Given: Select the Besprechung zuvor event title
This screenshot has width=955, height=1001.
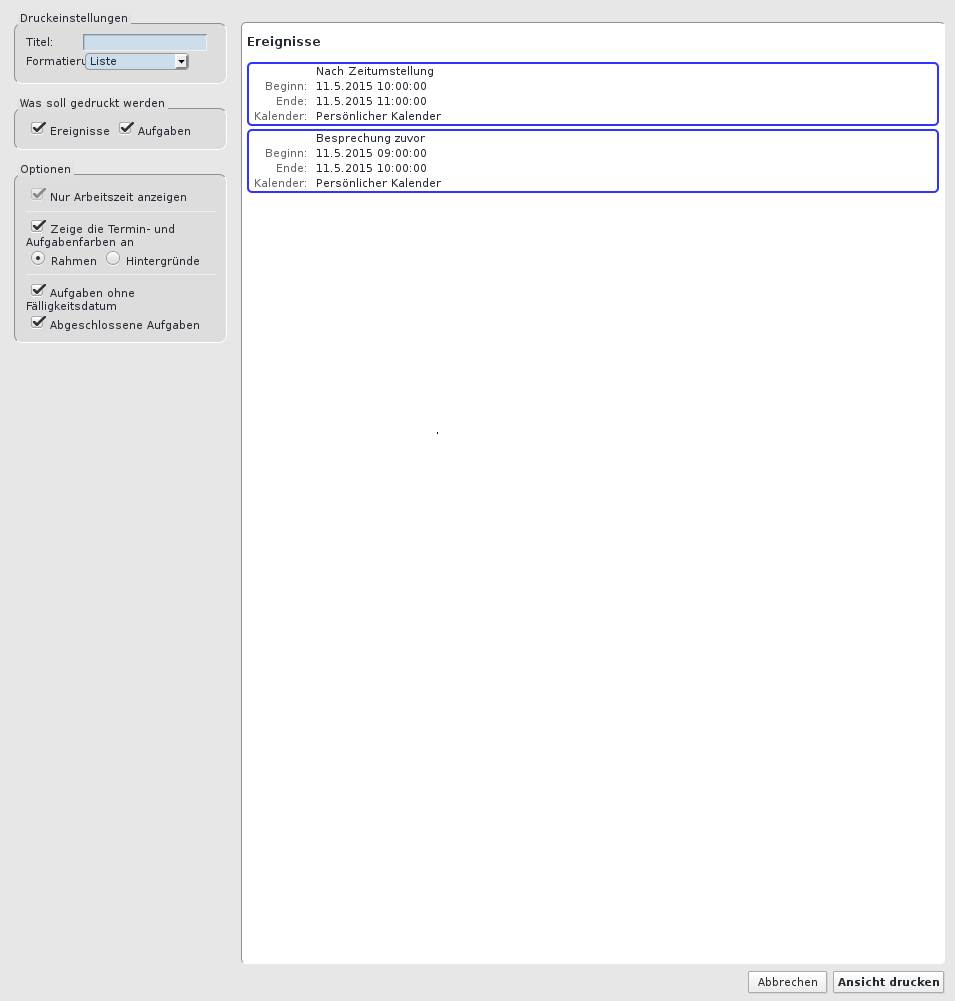Looking at the screenshot, I should (x=369, y=138).
